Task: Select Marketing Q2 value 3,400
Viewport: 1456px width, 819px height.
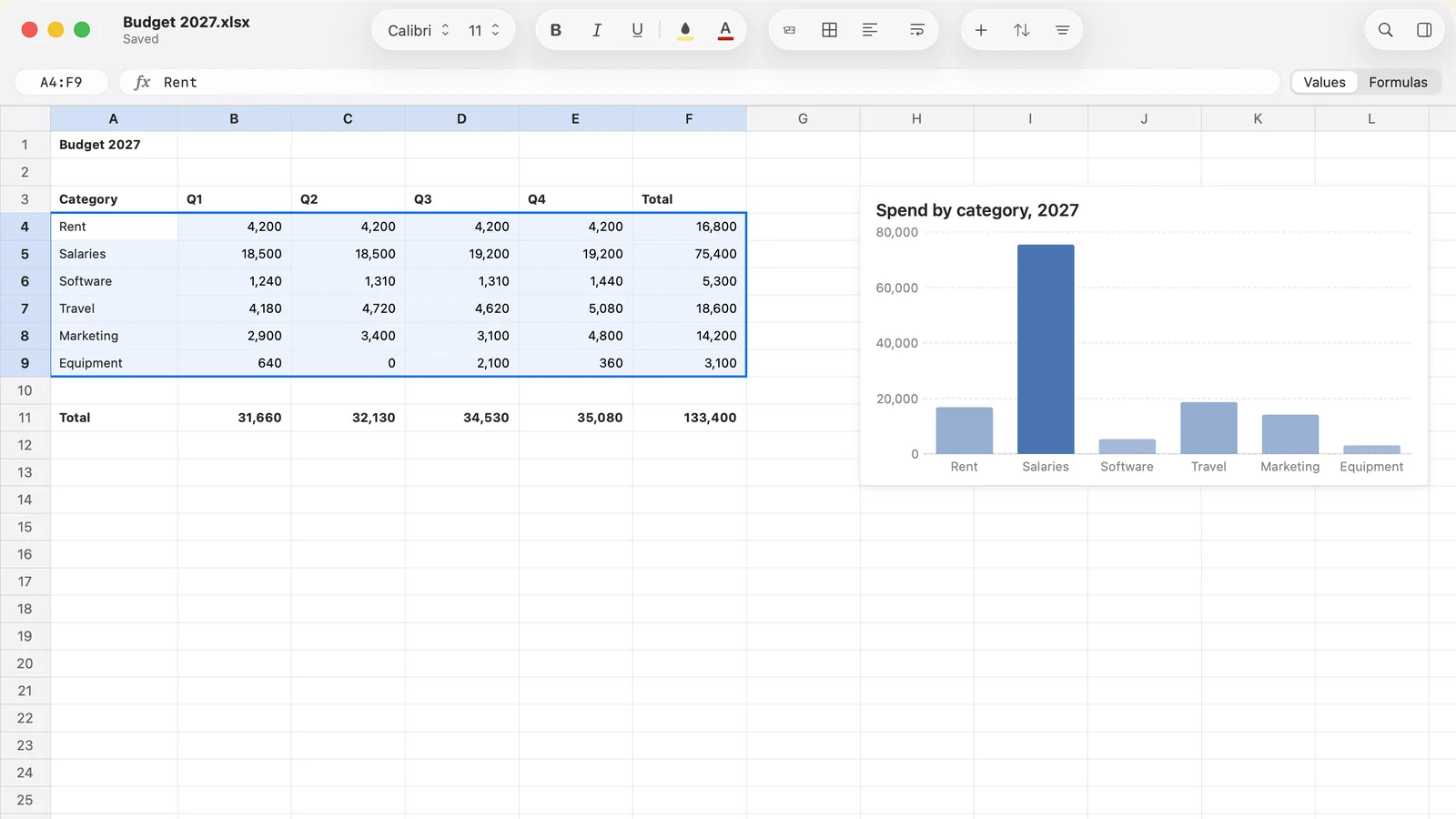Action: click(x=348, y=336)
